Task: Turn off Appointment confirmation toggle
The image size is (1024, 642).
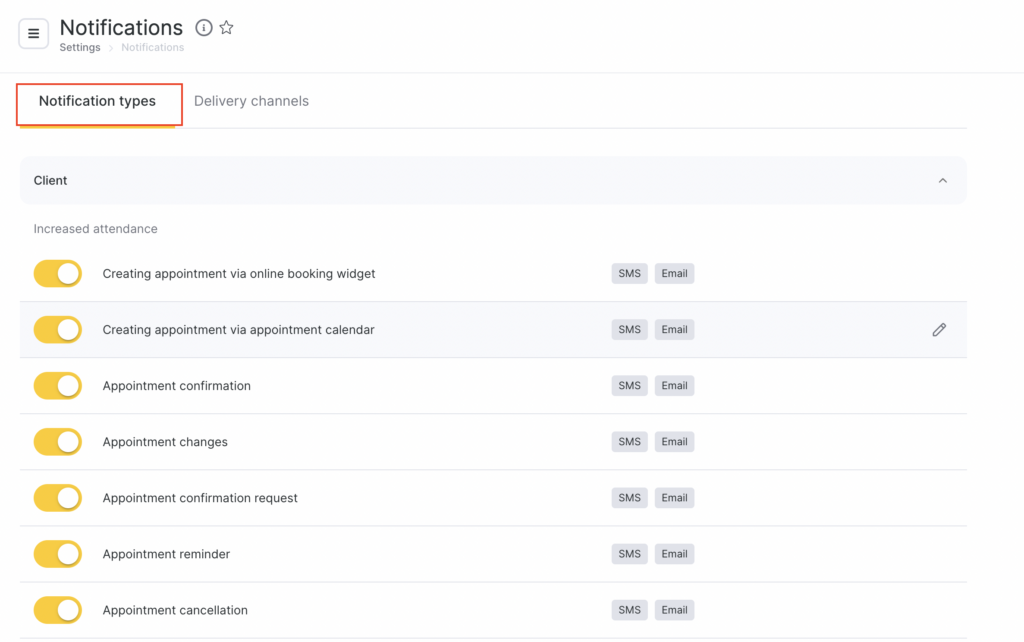Action: [58, 386]
